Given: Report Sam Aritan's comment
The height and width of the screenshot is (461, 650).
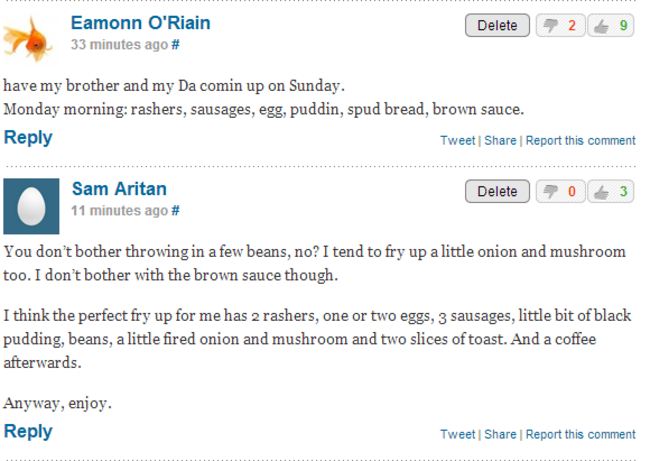Looking at the screenshot, I should point(580,435).
